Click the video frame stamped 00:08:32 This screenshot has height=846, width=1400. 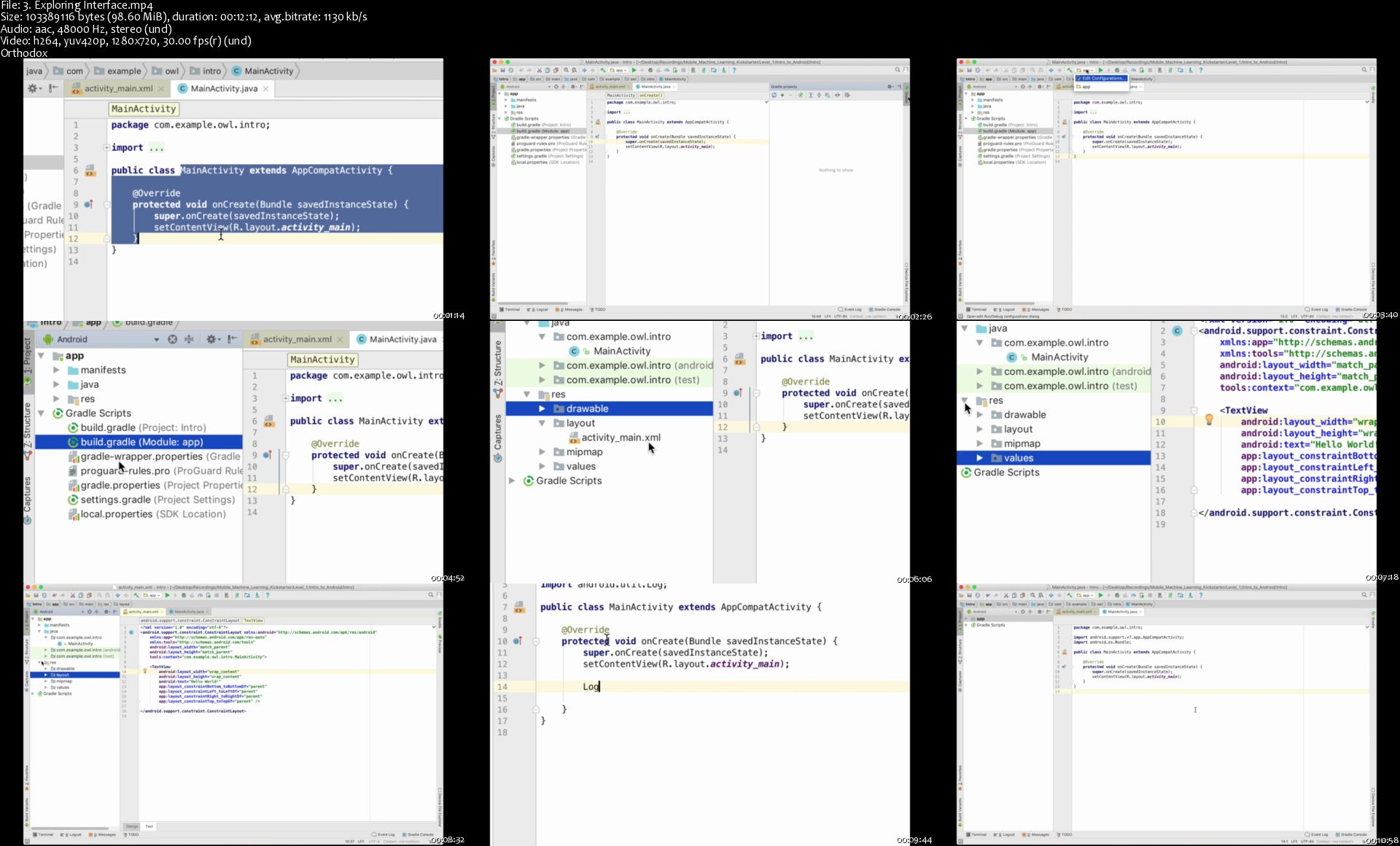click(x=233, y=713)
